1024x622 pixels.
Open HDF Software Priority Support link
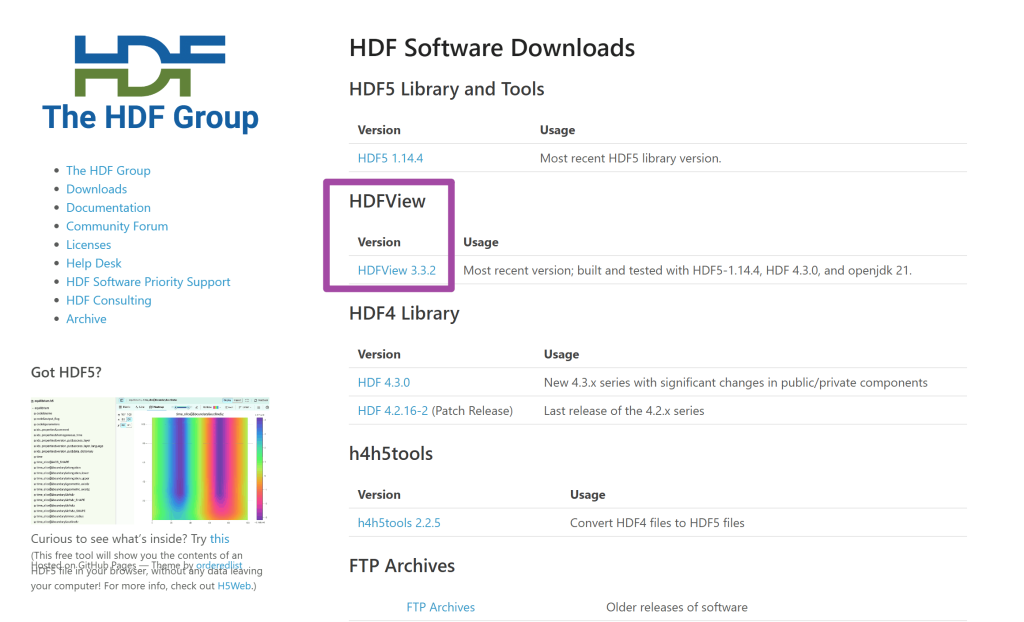(x=148, y=282)
